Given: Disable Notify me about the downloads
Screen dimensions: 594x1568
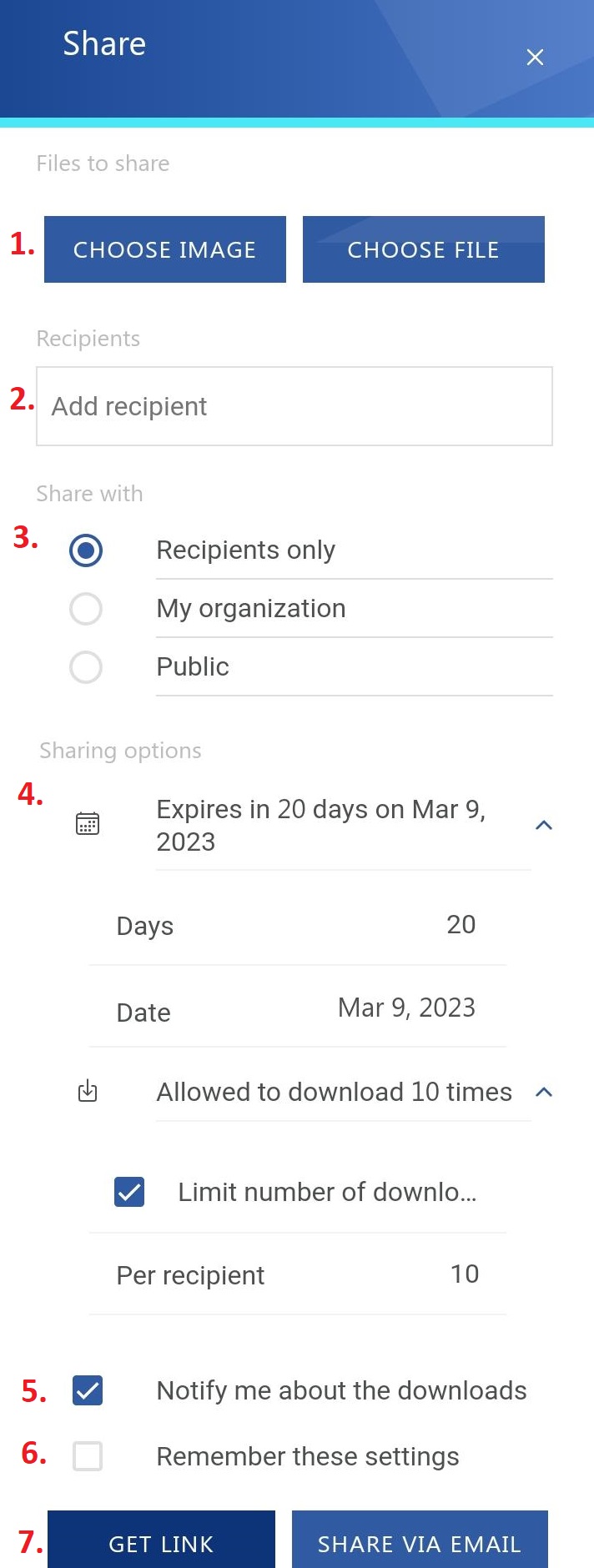Looking at the screenshot, I should (x=88, y=1390).
